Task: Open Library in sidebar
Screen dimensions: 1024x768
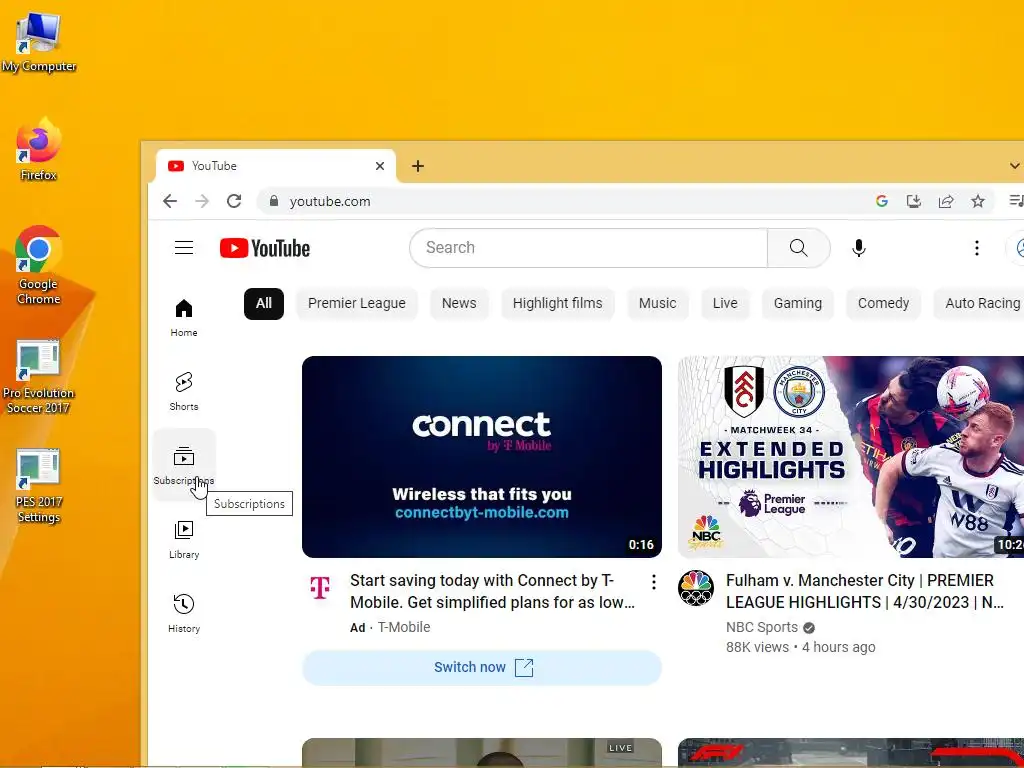Action: point(184,540)
